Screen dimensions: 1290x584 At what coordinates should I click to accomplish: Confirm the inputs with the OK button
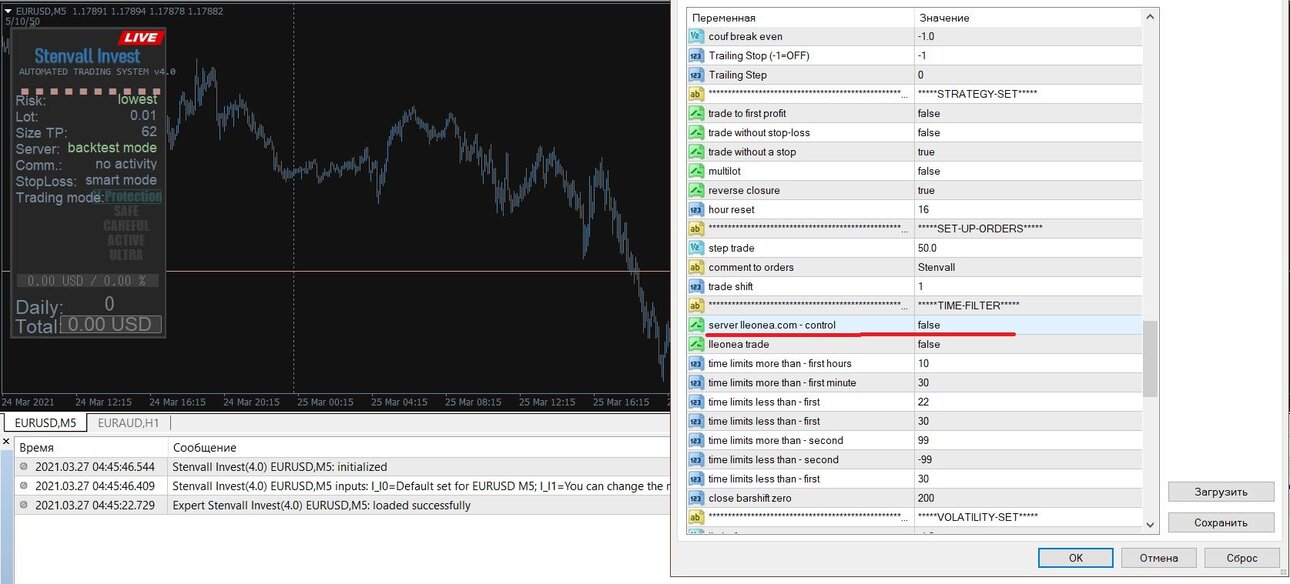point(1075,558)
